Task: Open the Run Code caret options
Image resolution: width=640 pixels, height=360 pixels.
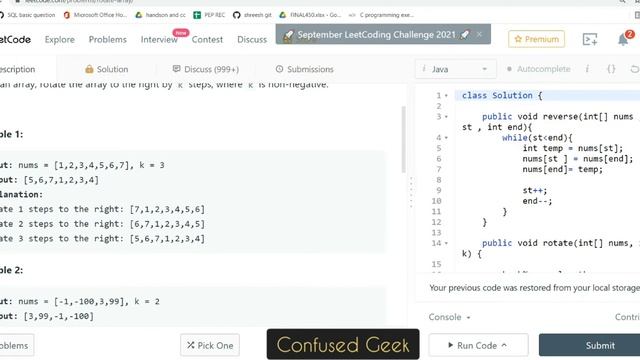Action: coord(504,345)
